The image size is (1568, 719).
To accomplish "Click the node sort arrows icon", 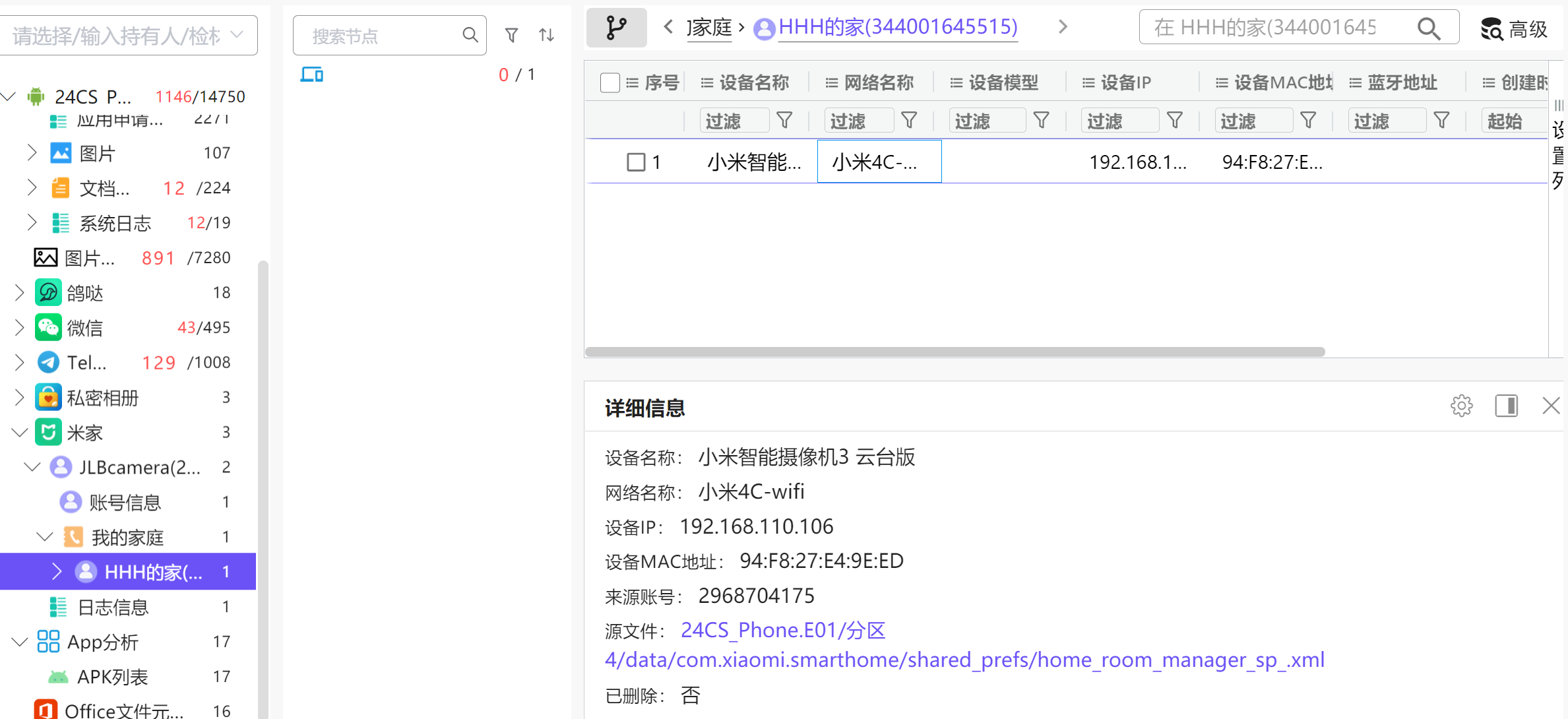I will (546, 35).
